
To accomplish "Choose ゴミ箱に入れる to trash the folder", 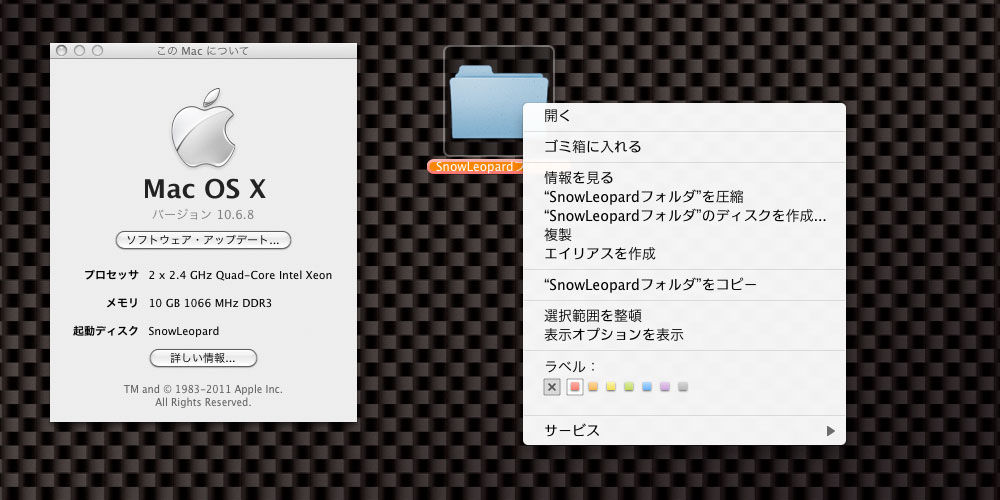I will [x=684, y=147].
